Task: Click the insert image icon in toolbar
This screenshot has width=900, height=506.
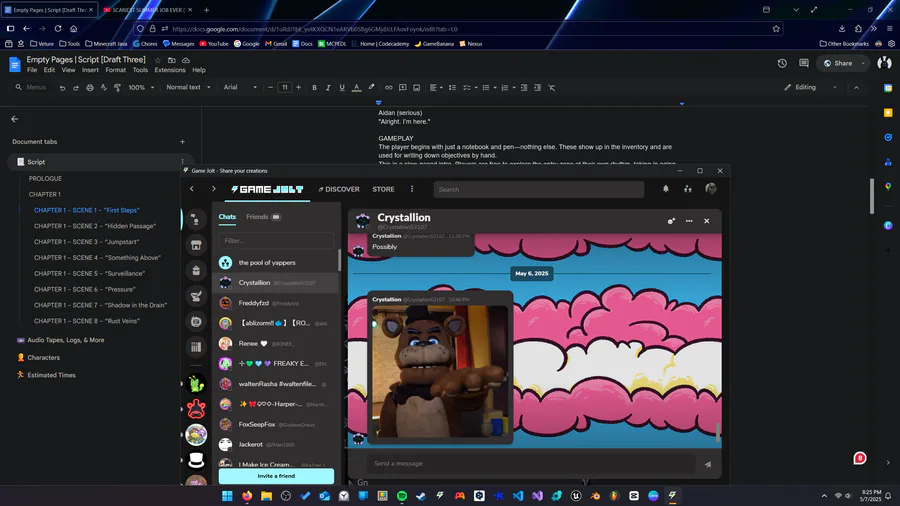Action: [417, 87]
